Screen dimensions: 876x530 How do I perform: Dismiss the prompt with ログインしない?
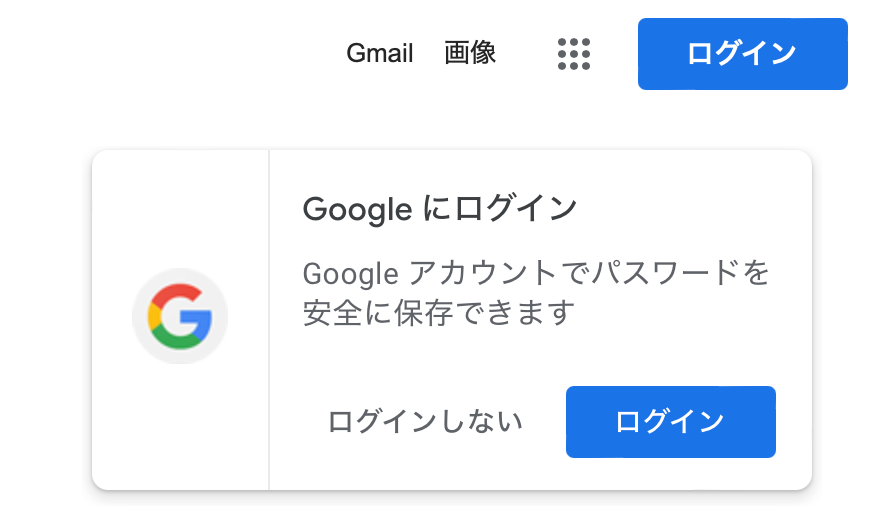[426, 422]
